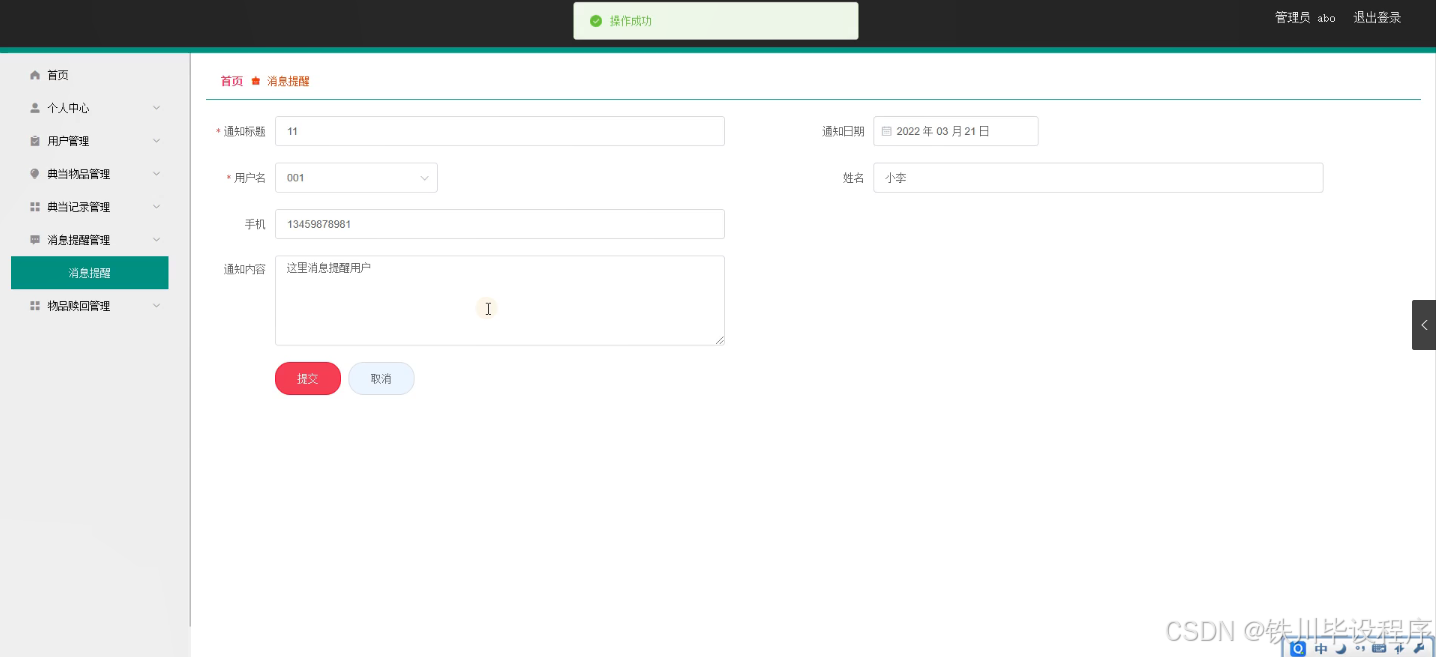Collapse 消息提醒管理 using its chevron
The width and height of the screenshot is (1436, 657).
pos(156,240)
